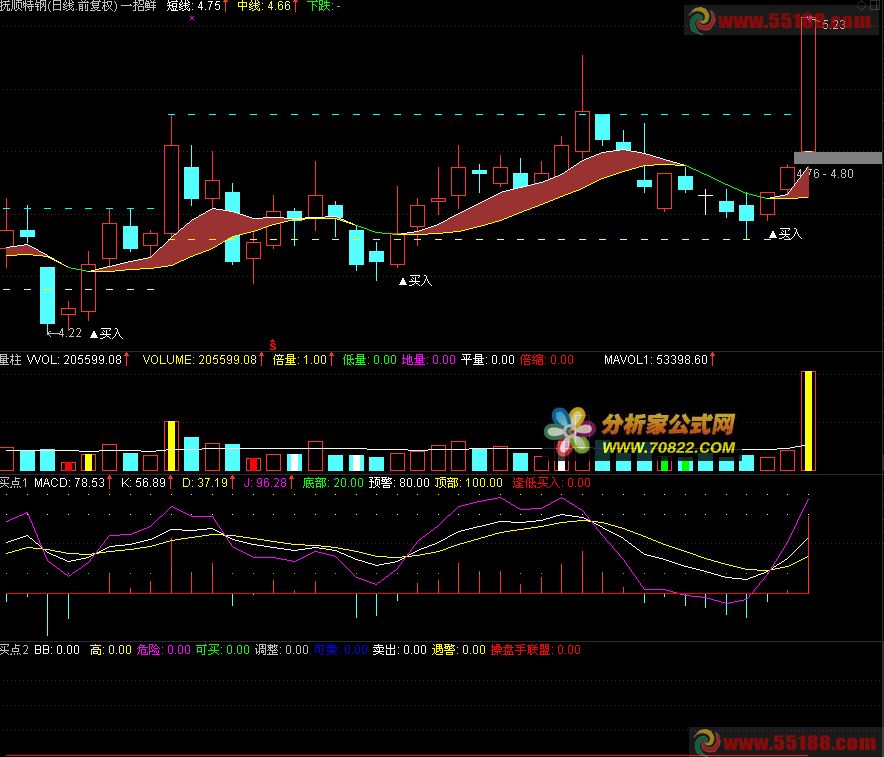Select the 一招鲜 indicator name in the header
Image resolution: width=884 pixels, height=757 pixels.
tap(139, 6)
